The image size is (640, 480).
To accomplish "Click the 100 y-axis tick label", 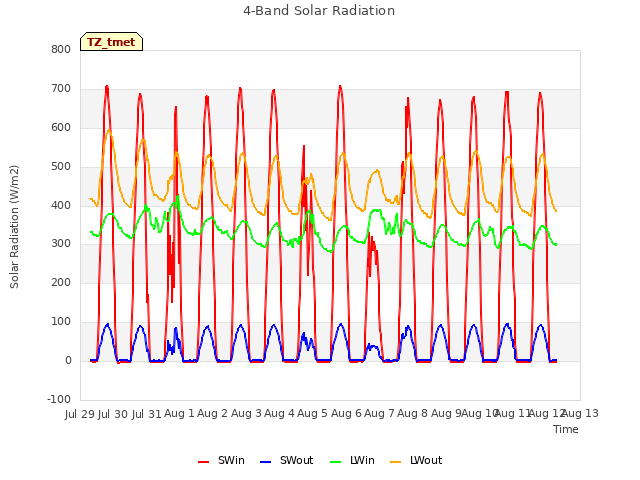I will point(61,322).
